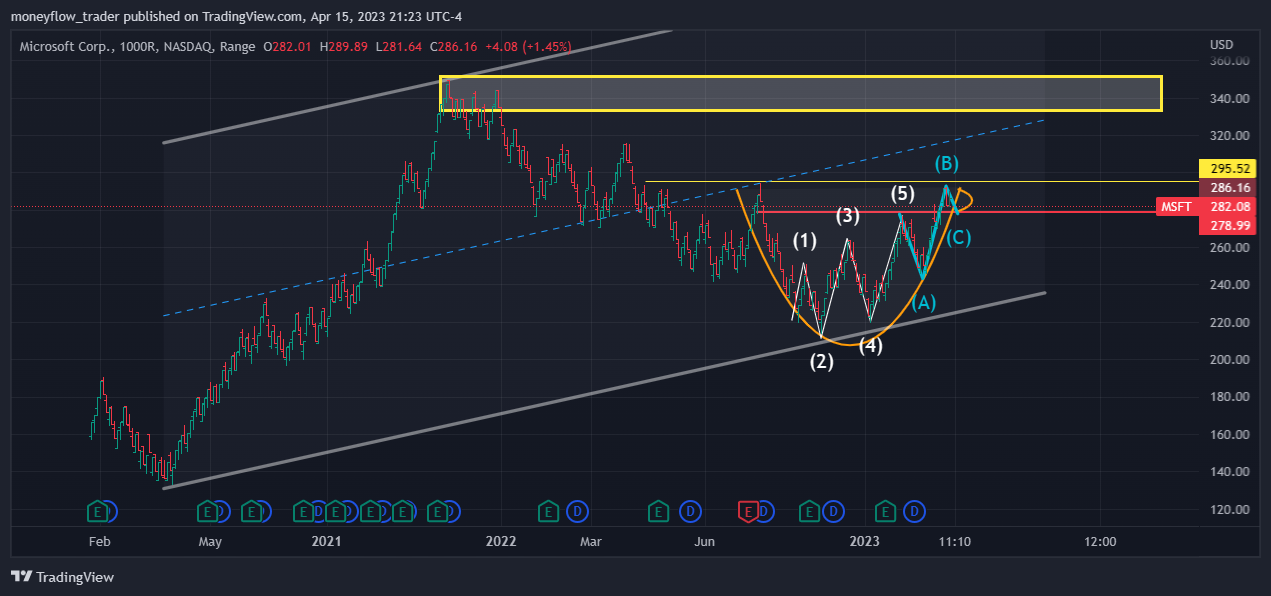Click the +4.08 (+1.45%) change value

point(526,46)
